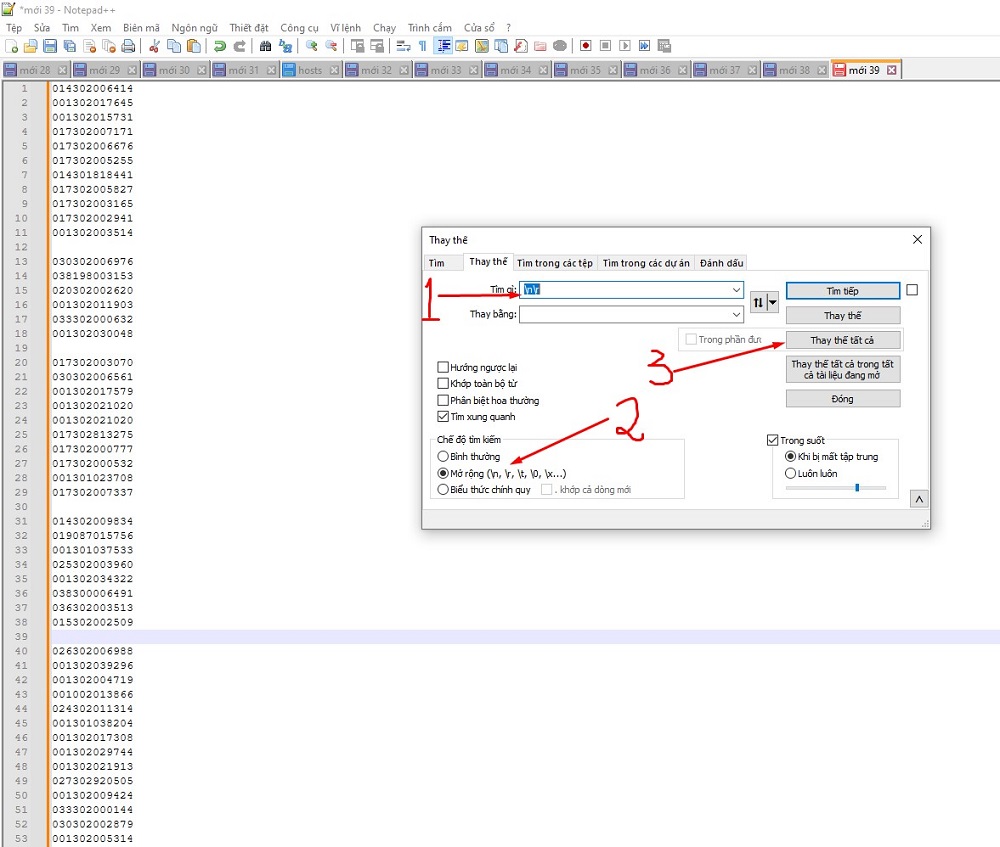Expand the 'Tìm gì' history dropdown arrow
Image resolution: width=1000 pixels, height=847 pixels.
(x=736, y=290)
